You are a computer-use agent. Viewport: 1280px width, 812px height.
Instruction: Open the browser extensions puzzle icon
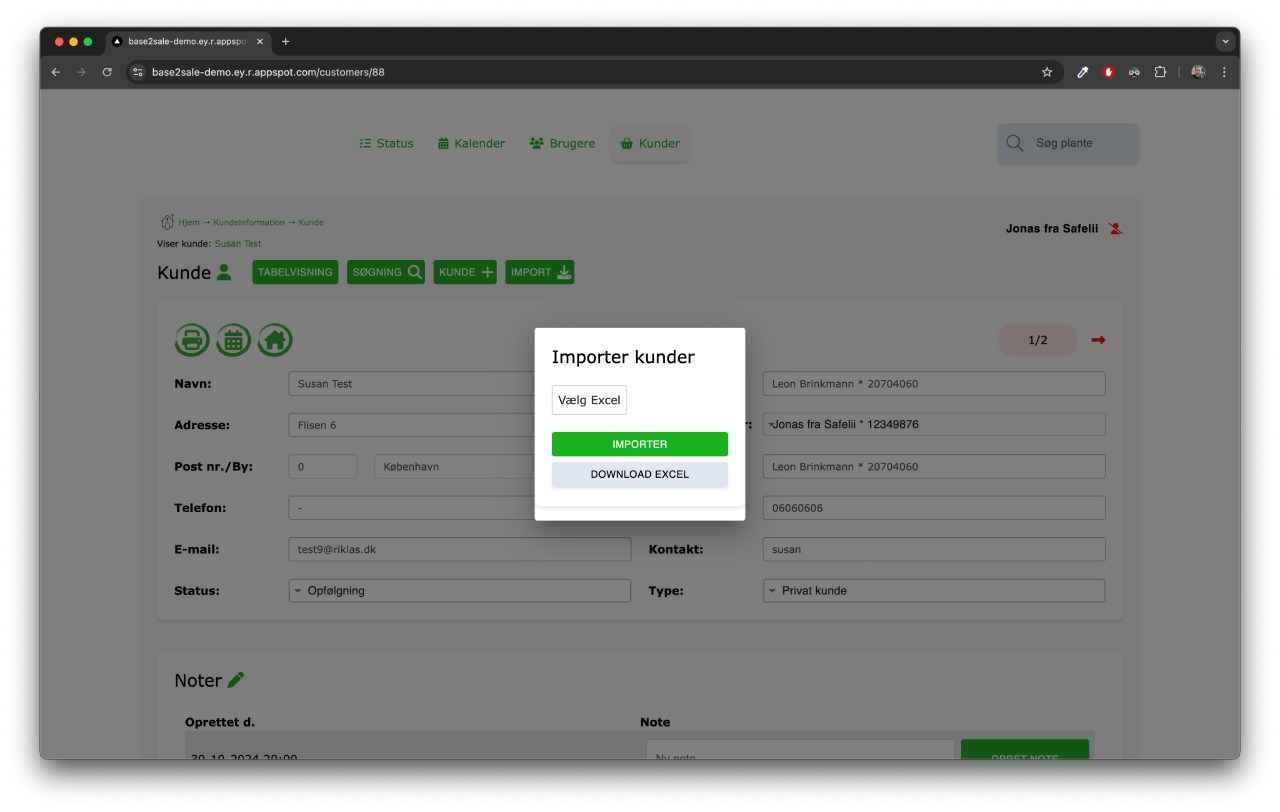[1160, 72]
